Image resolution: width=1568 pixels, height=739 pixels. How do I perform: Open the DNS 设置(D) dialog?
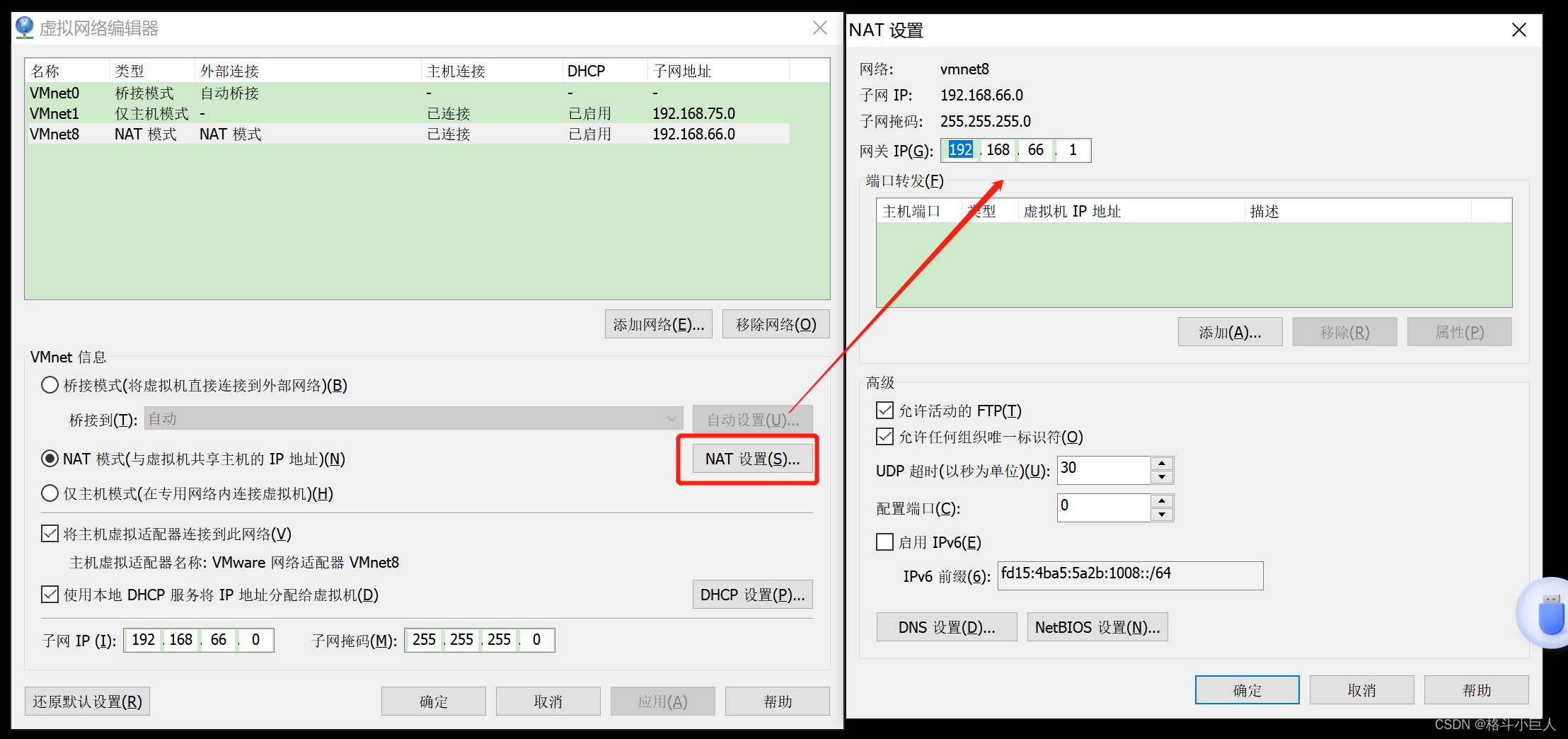tap(946, 626)
